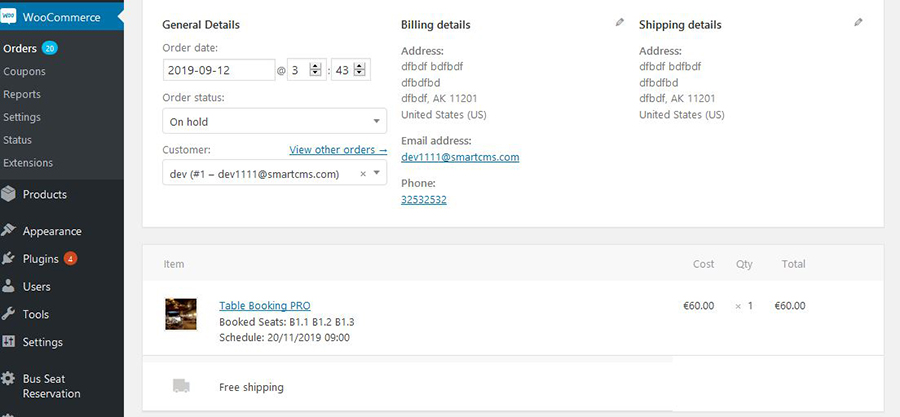Click the pencil icon beside Billing details
Image resolution: width=900 pixels, height=417 pixels.
click(620, 22)
